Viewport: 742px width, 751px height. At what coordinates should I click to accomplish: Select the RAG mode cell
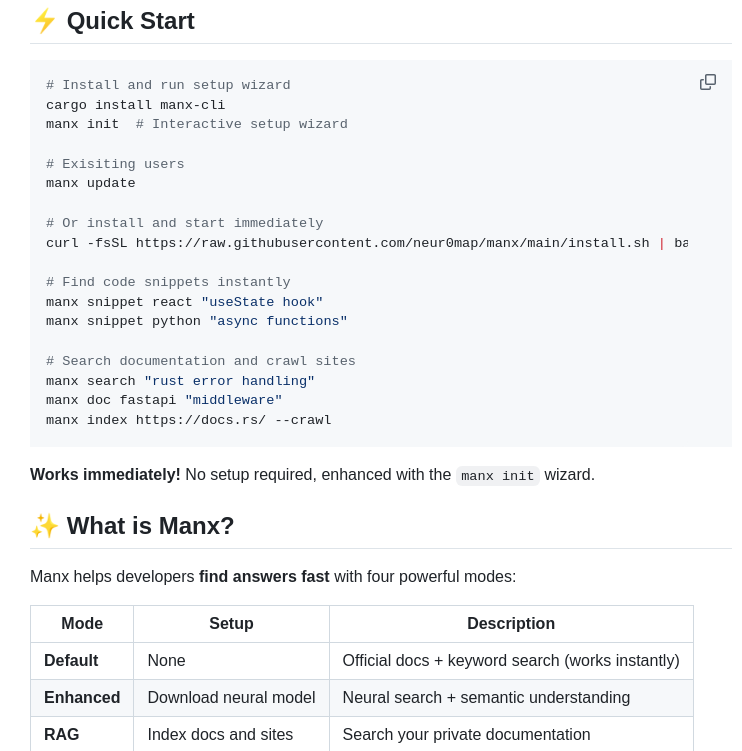(x=62, y=735)
